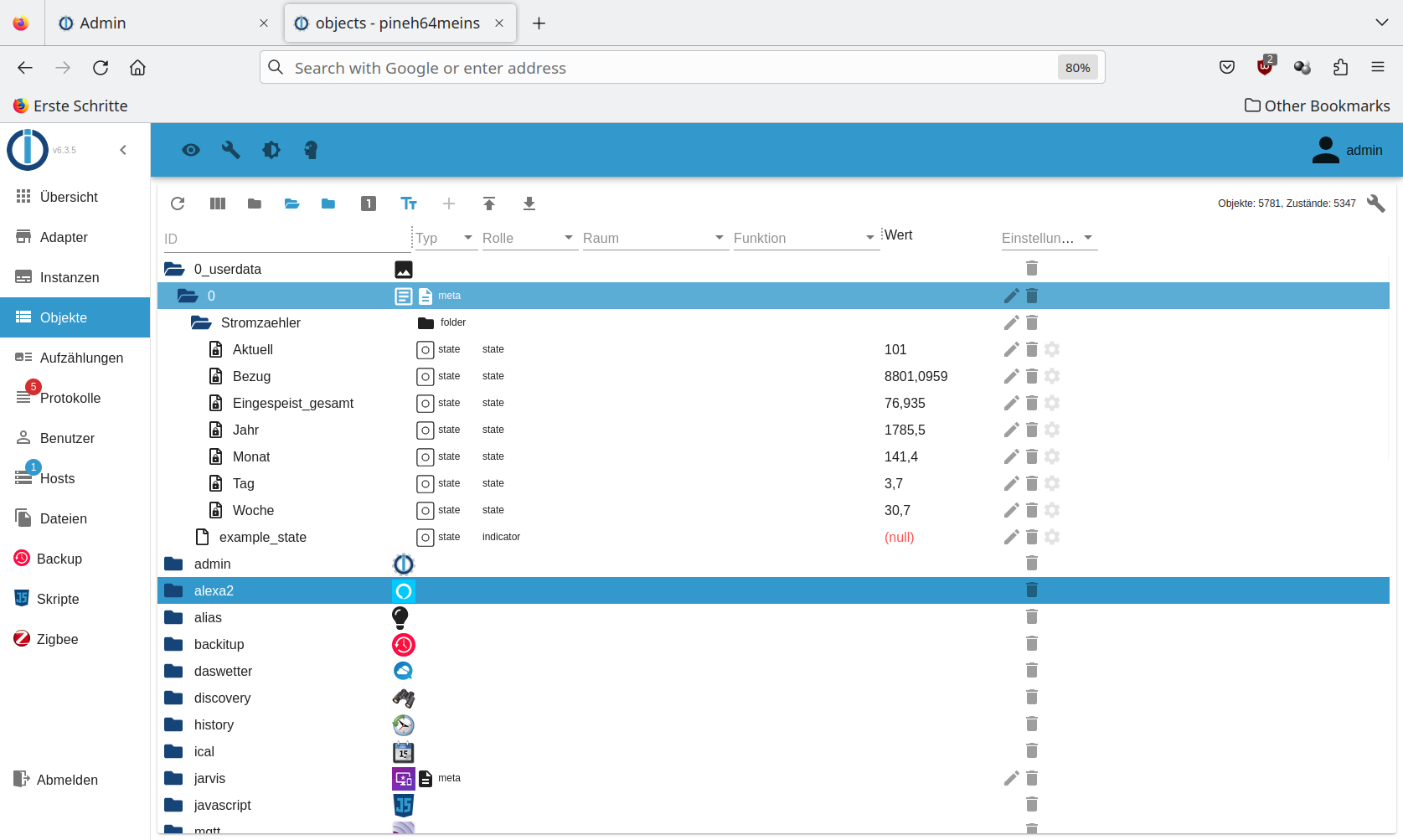Expand the alexa2 folder
The width and height of the screenshot is (1403, 840).
[x=174, y=590]
